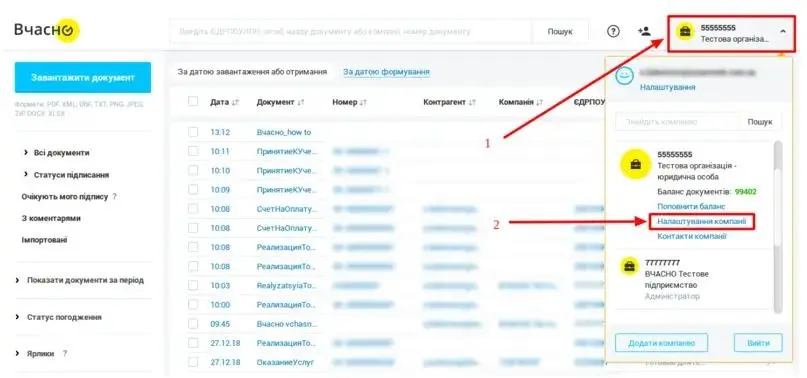Sort table by Контрагент column arrows
807x378 pixels.
(472, 102)
